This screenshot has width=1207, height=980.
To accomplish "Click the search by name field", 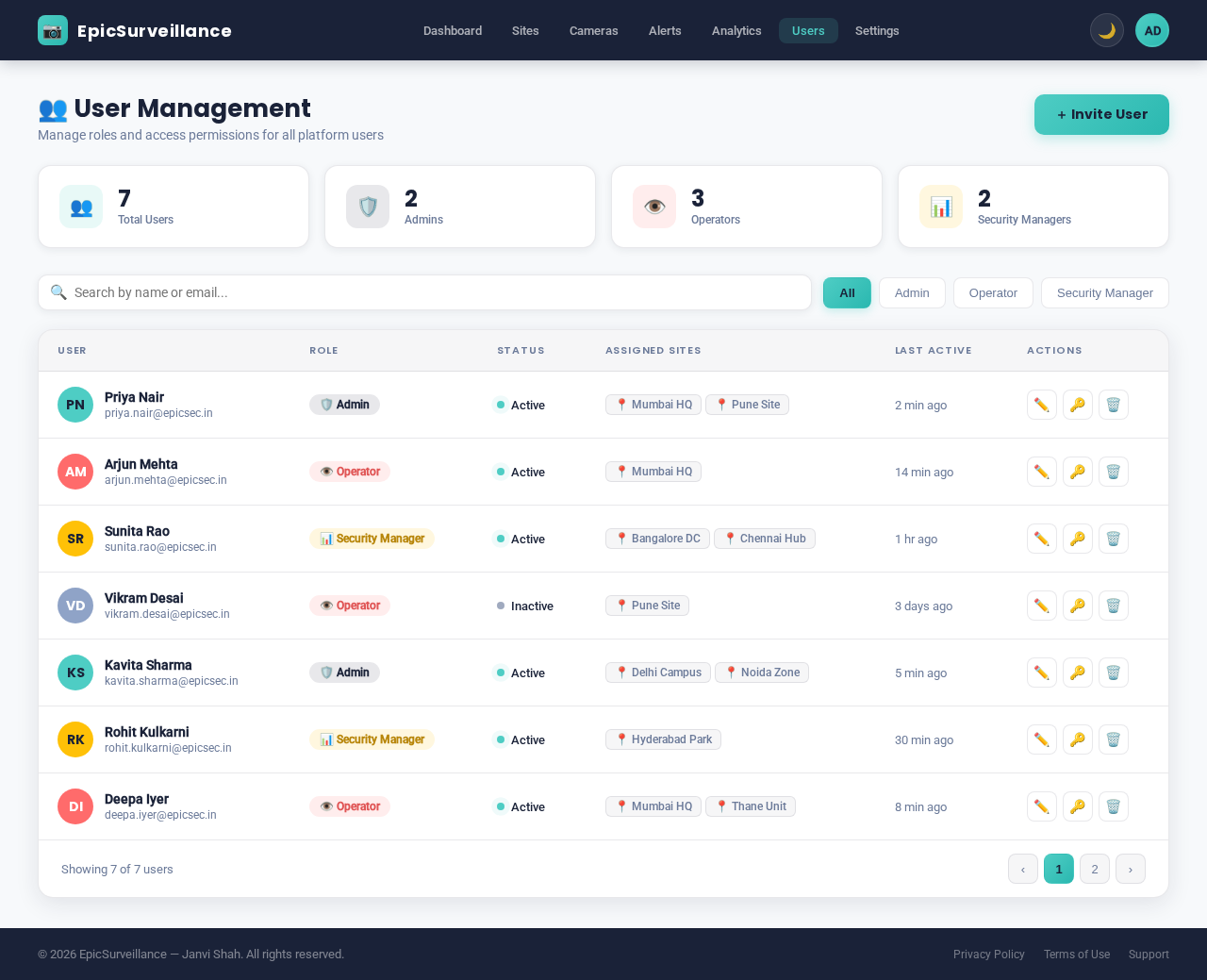I will (x=424, y=292).
